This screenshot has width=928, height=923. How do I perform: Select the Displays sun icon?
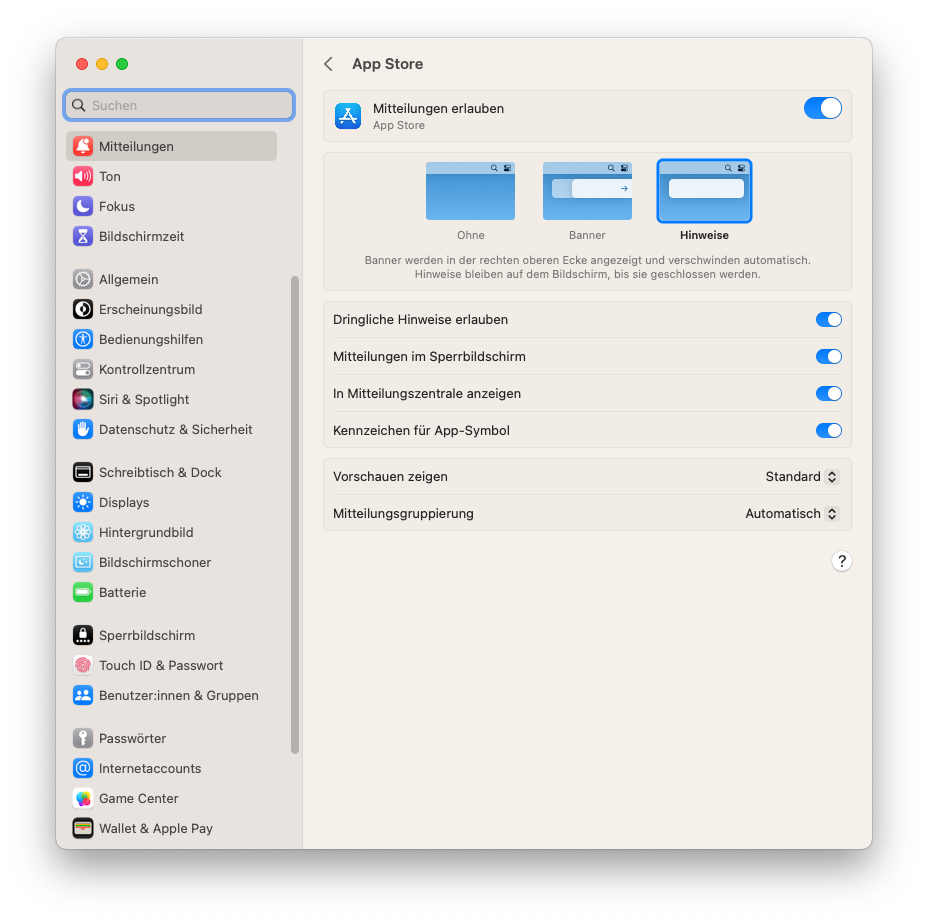tap(83, 502)
